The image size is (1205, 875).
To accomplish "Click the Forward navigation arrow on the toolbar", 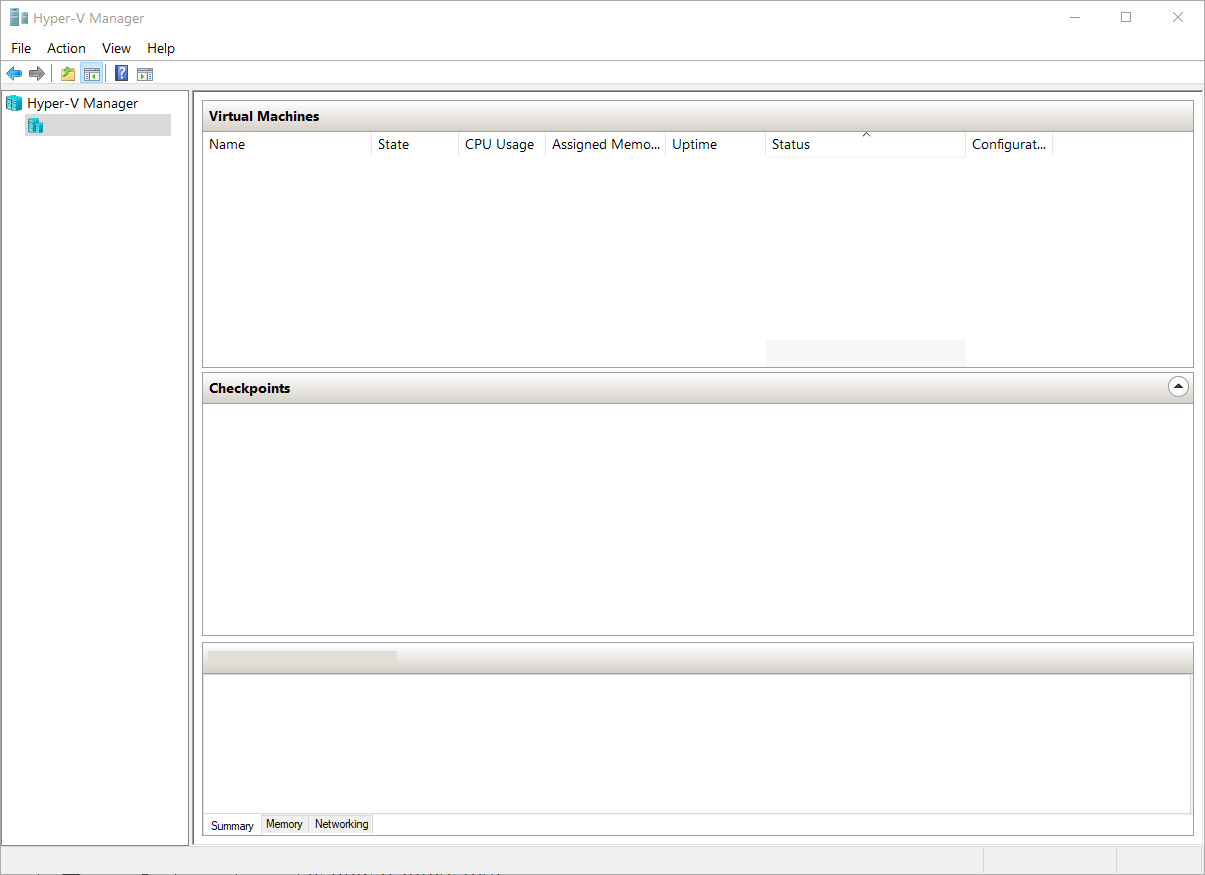I will click(x=37, y=72).
